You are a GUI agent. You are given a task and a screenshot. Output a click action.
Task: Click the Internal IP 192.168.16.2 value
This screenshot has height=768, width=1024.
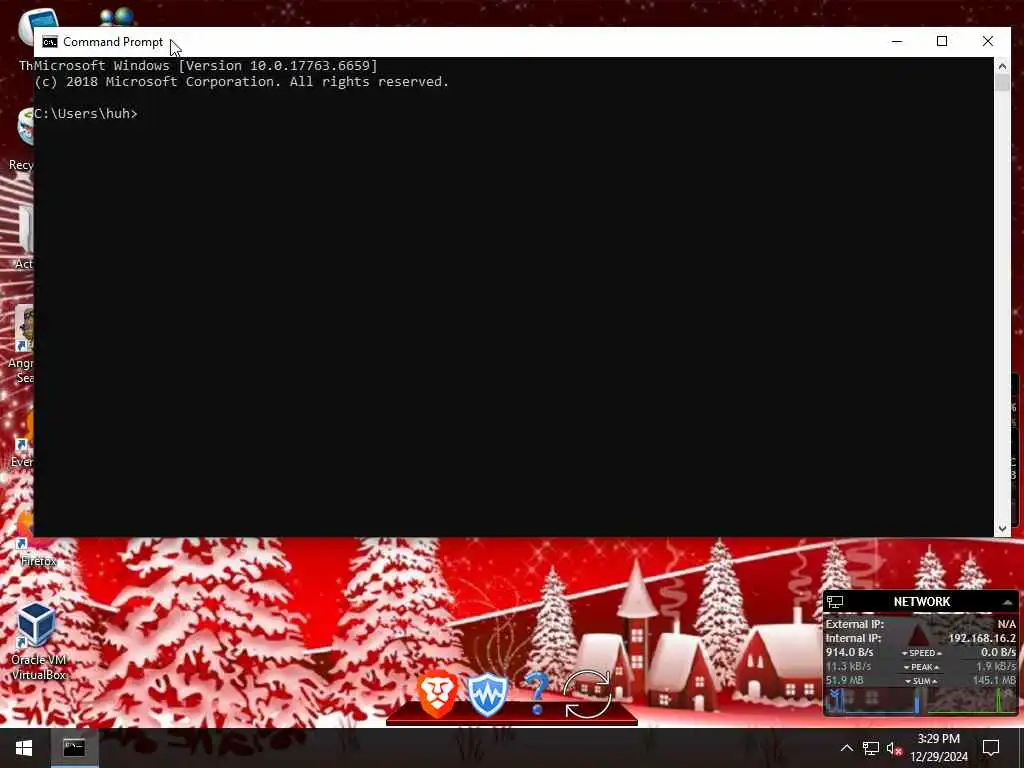point(982,638)
